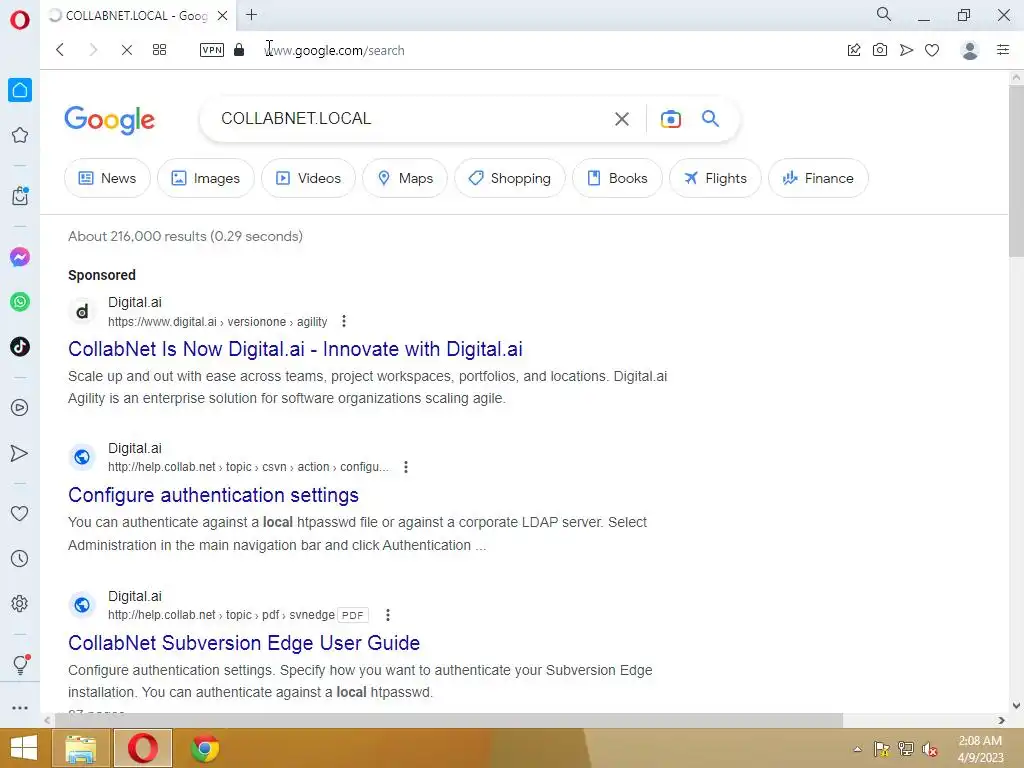1024x768 pixels.
Task: Switch to the Videos results tab
Action: point(308,178)
